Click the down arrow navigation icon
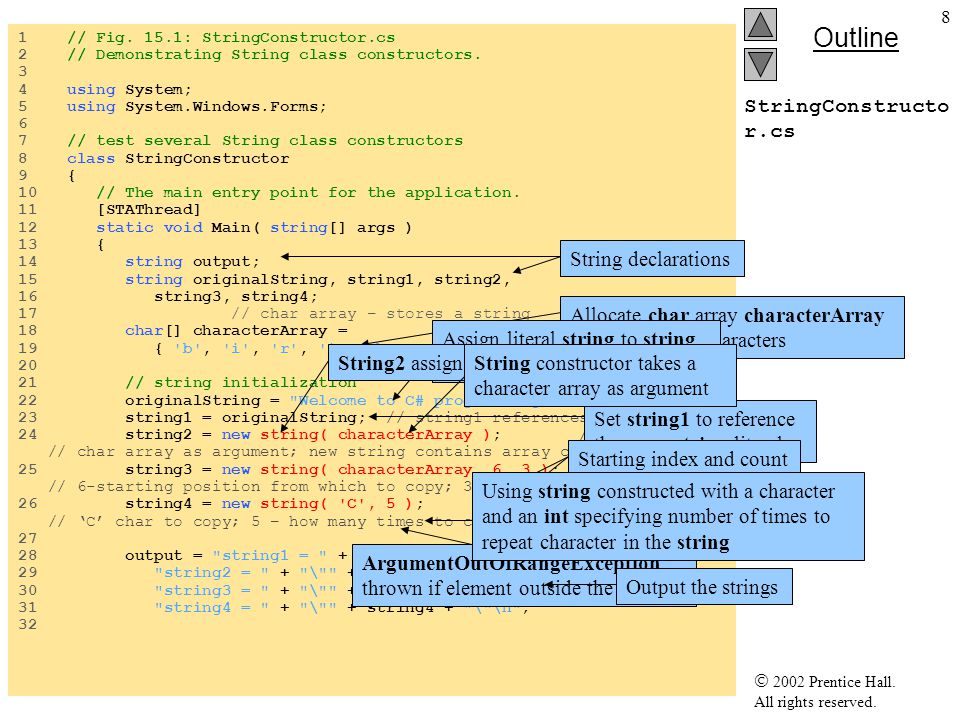This screenshot has height=720, width=960. 760,64
